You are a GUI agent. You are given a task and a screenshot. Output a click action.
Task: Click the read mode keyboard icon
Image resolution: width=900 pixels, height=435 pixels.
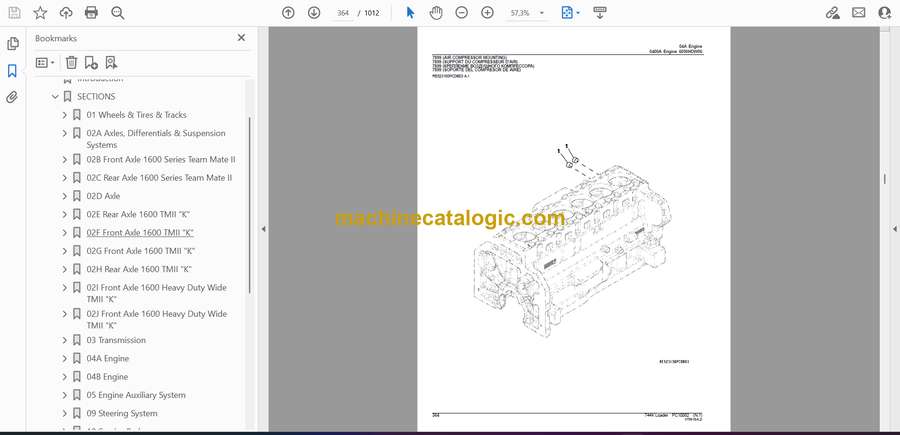click(x=600, y=13)
